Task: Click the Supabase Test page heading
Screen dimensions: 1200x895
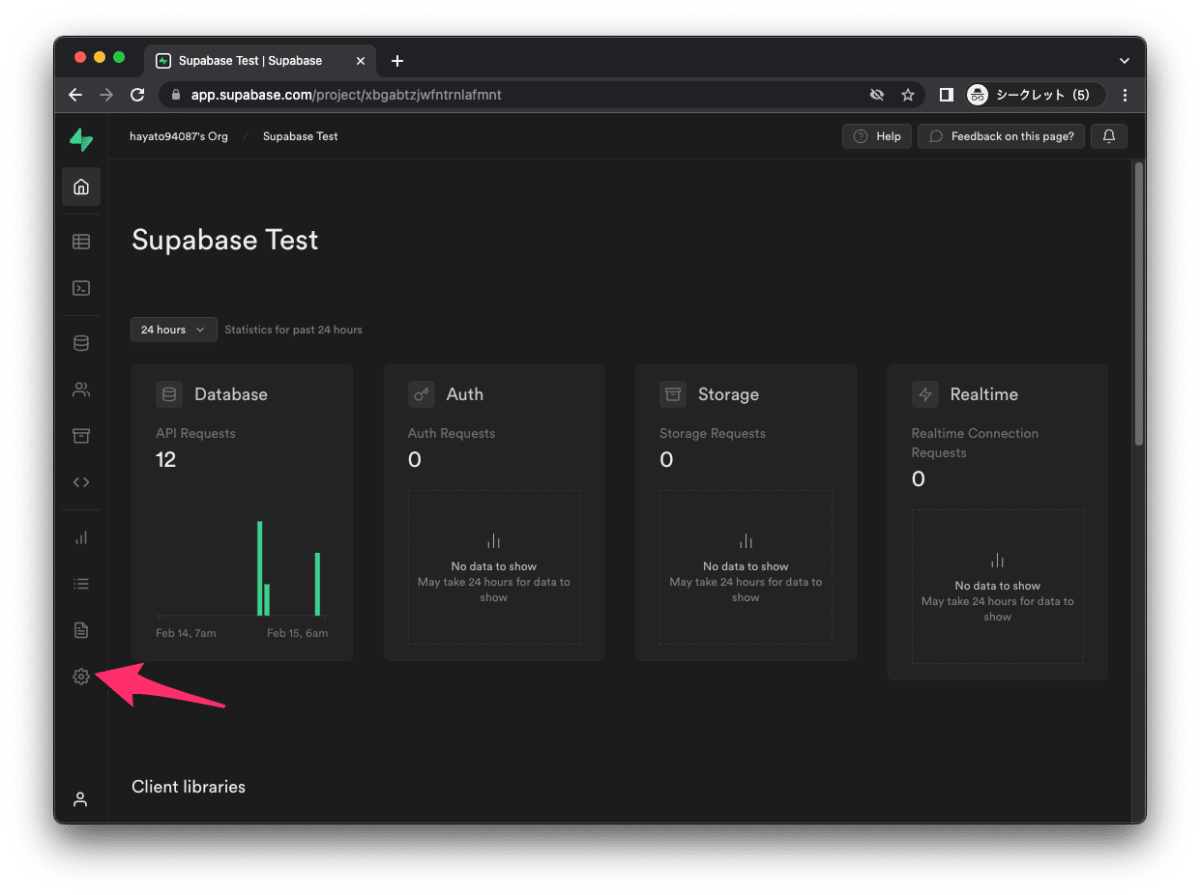Action: tap(225, 240)
